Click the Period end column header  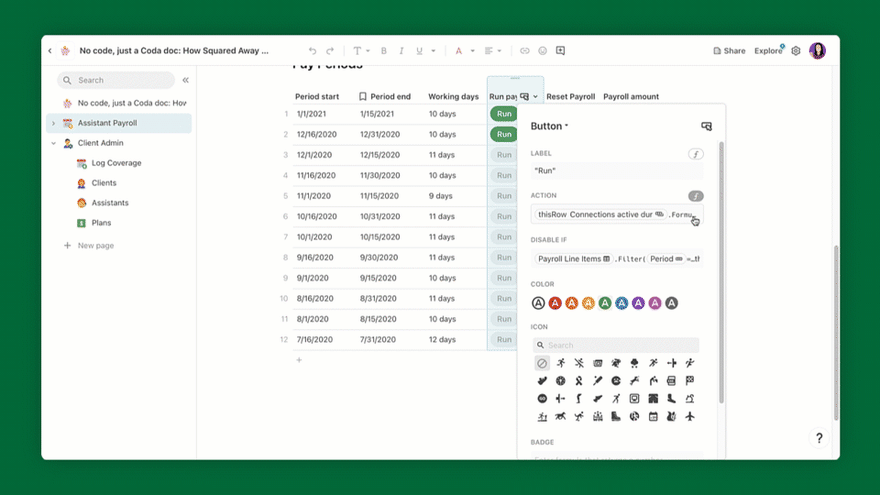coord(384,97)
